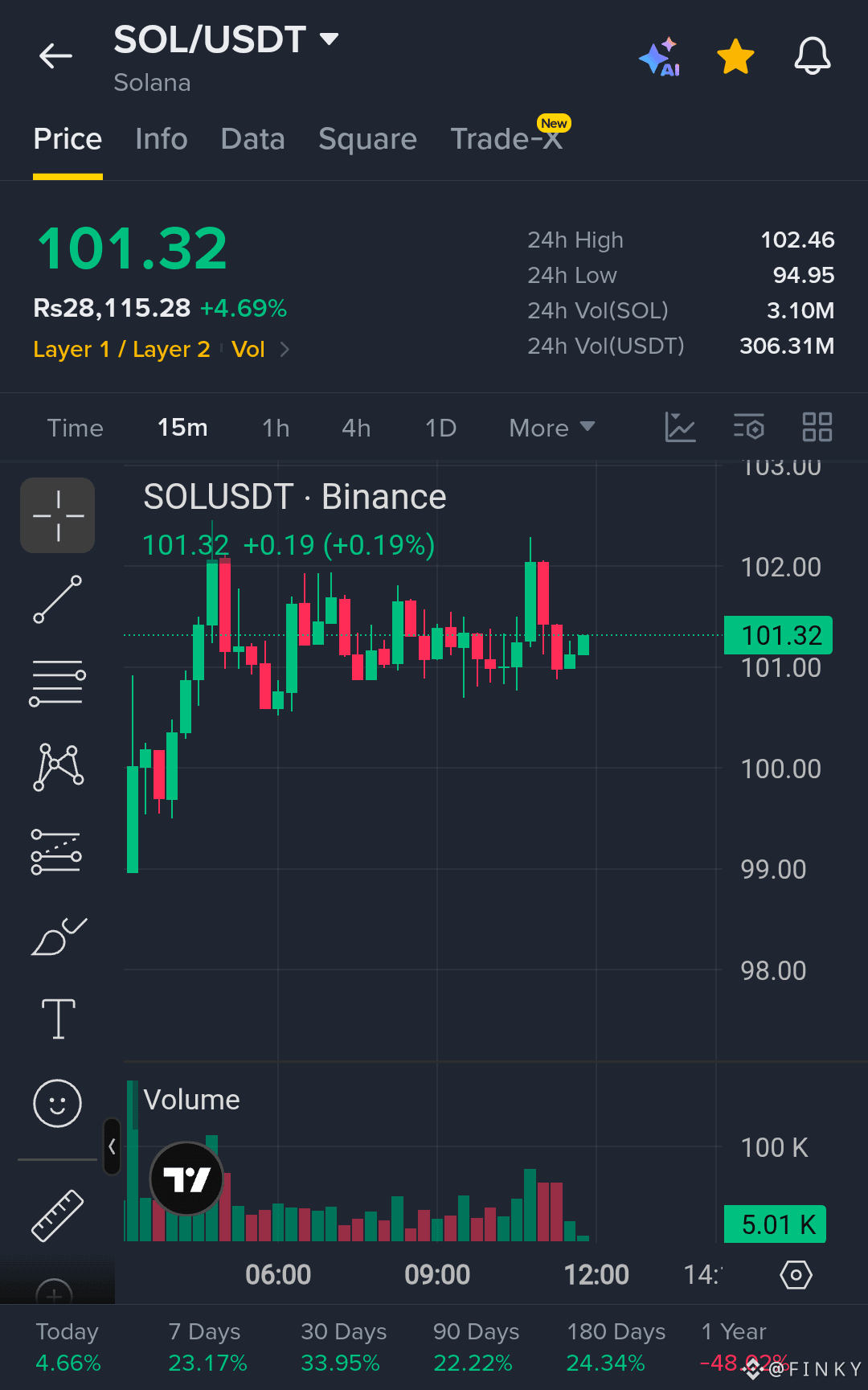The image size is (868, 1390).
Task: Switch to the Square tab
Action: click(x=367, y=139)
